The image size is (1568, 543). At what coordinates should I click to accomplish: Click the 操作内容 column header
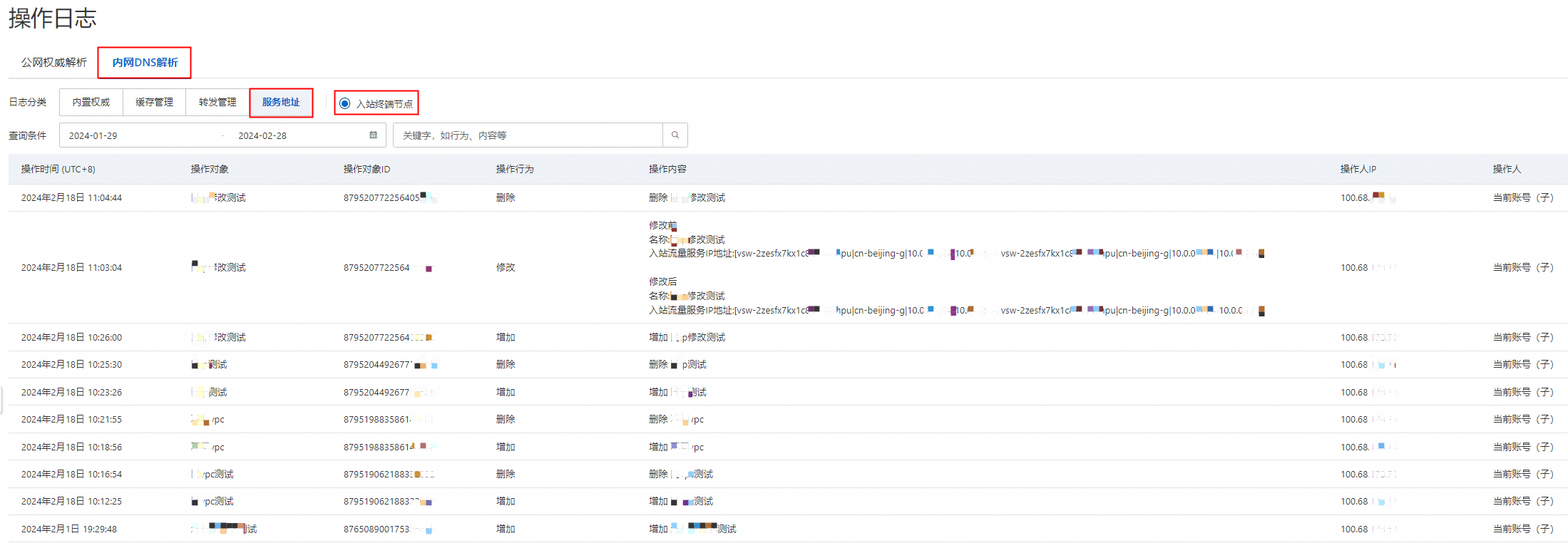tap(667, 169)
